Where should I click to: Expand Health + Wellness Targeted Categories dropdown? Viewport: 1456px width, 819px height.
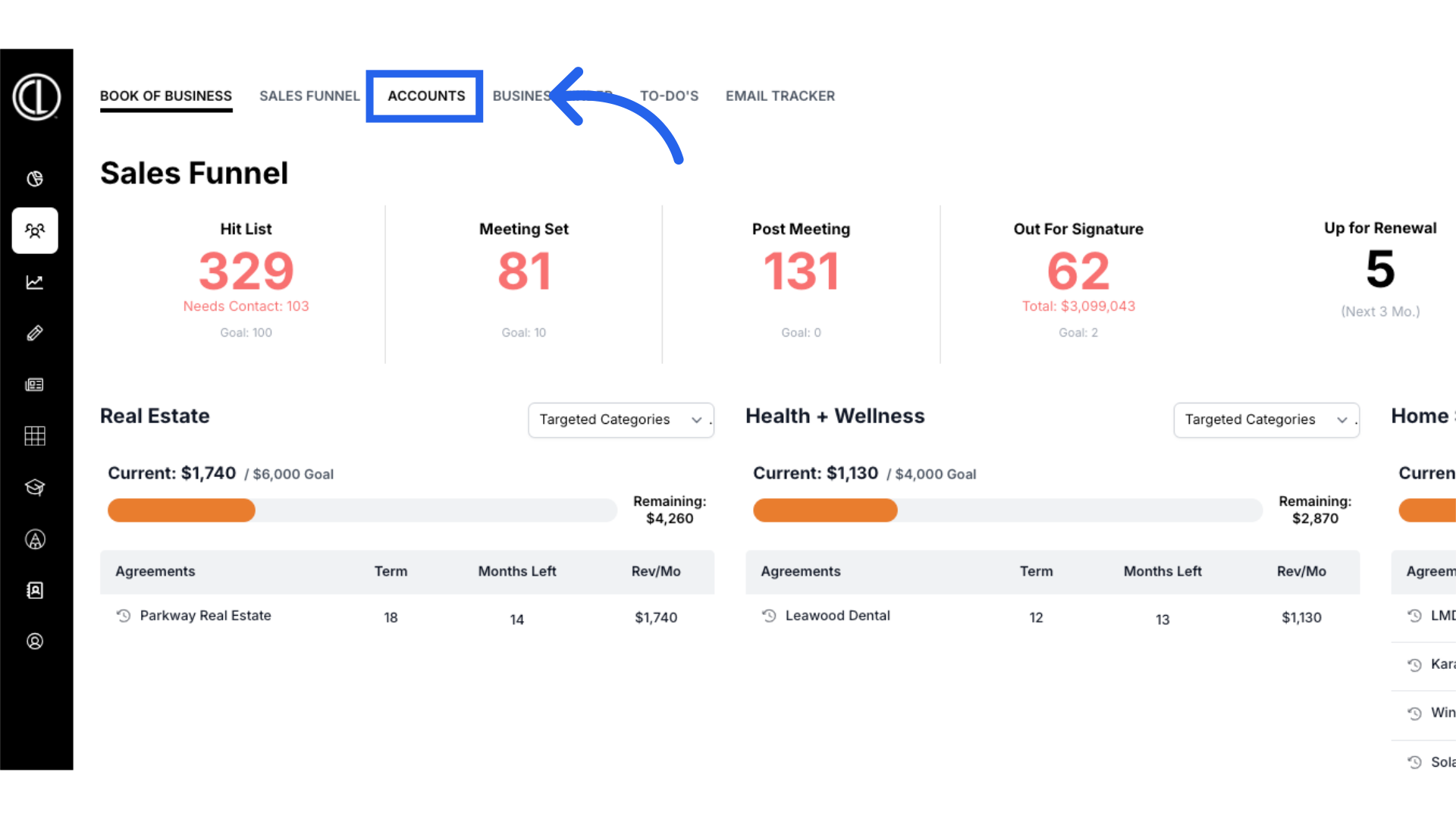click(x=1266, y=420)
